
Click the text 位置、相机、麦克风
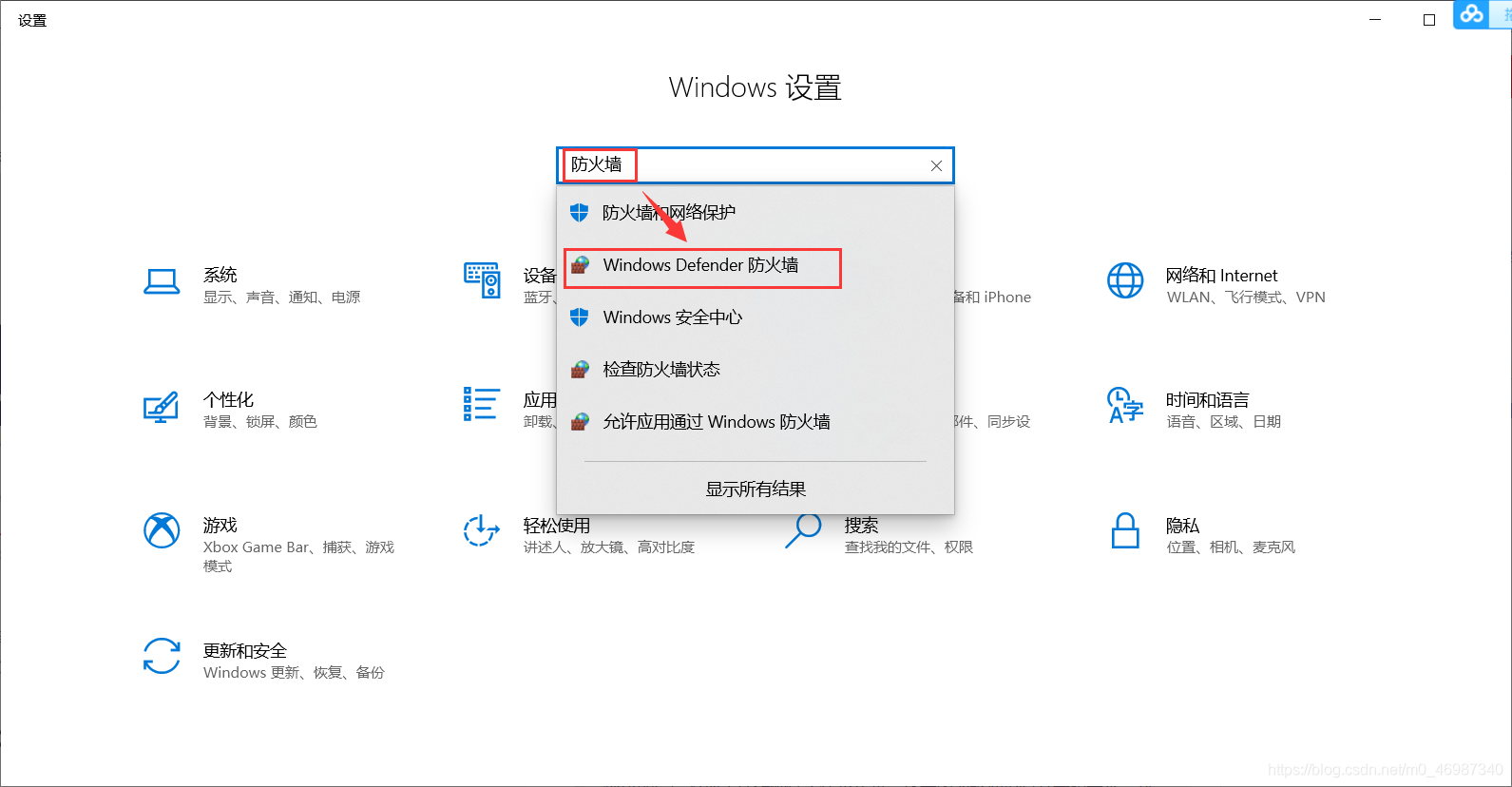[x=1231, y=547]
